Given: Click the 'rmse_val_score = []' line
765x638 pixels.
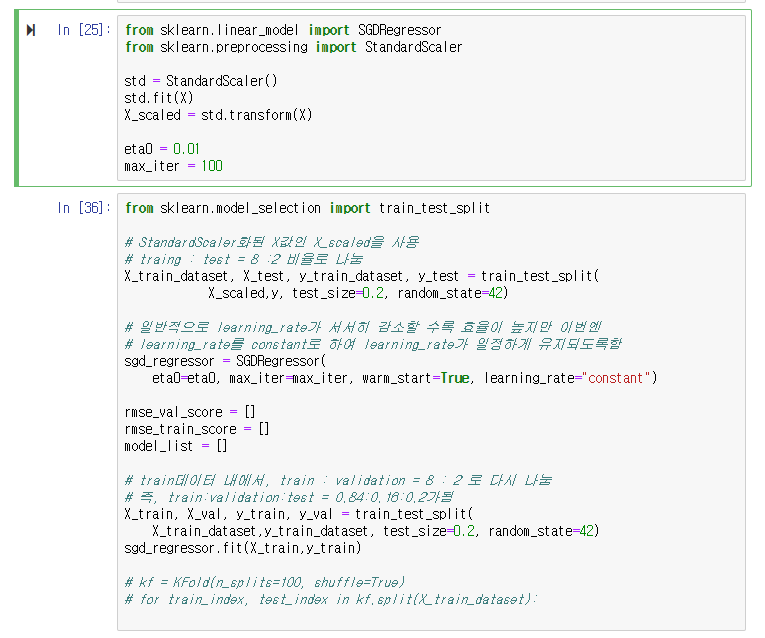Looking at the screenshot, I should tap(190, 412).
